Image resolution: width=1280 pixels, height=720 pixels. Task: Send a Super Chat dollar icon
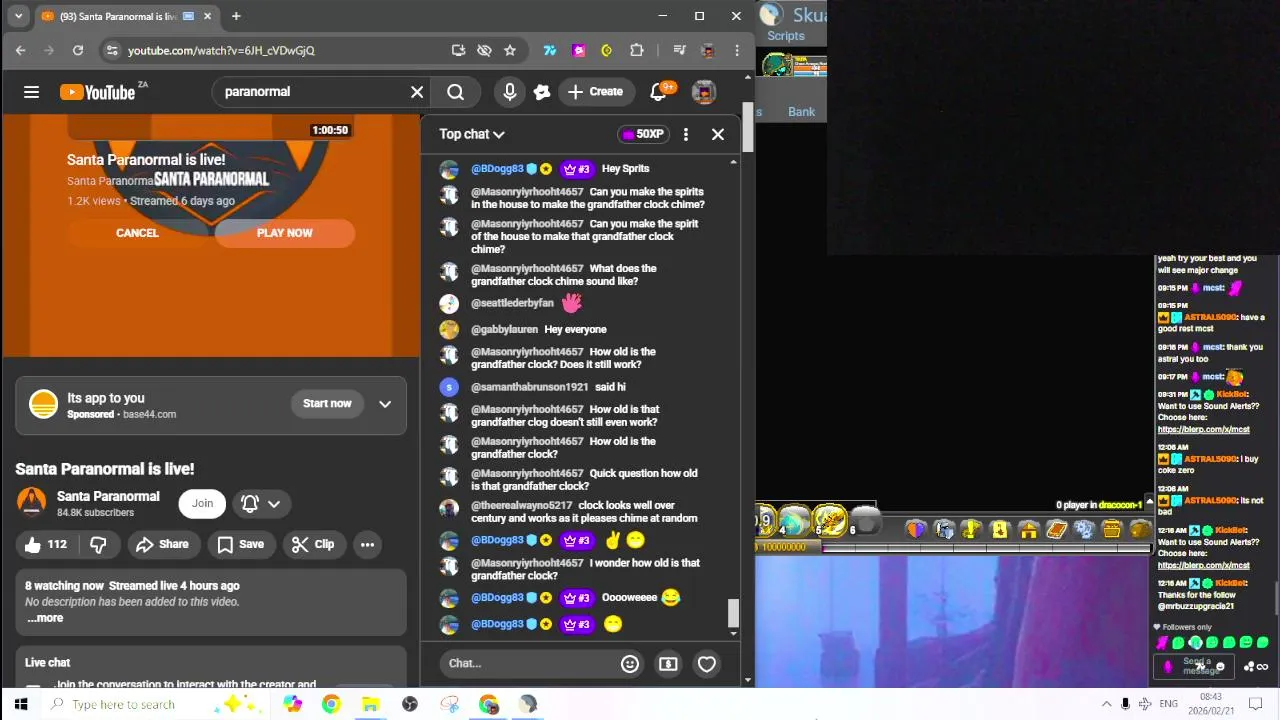668,663
